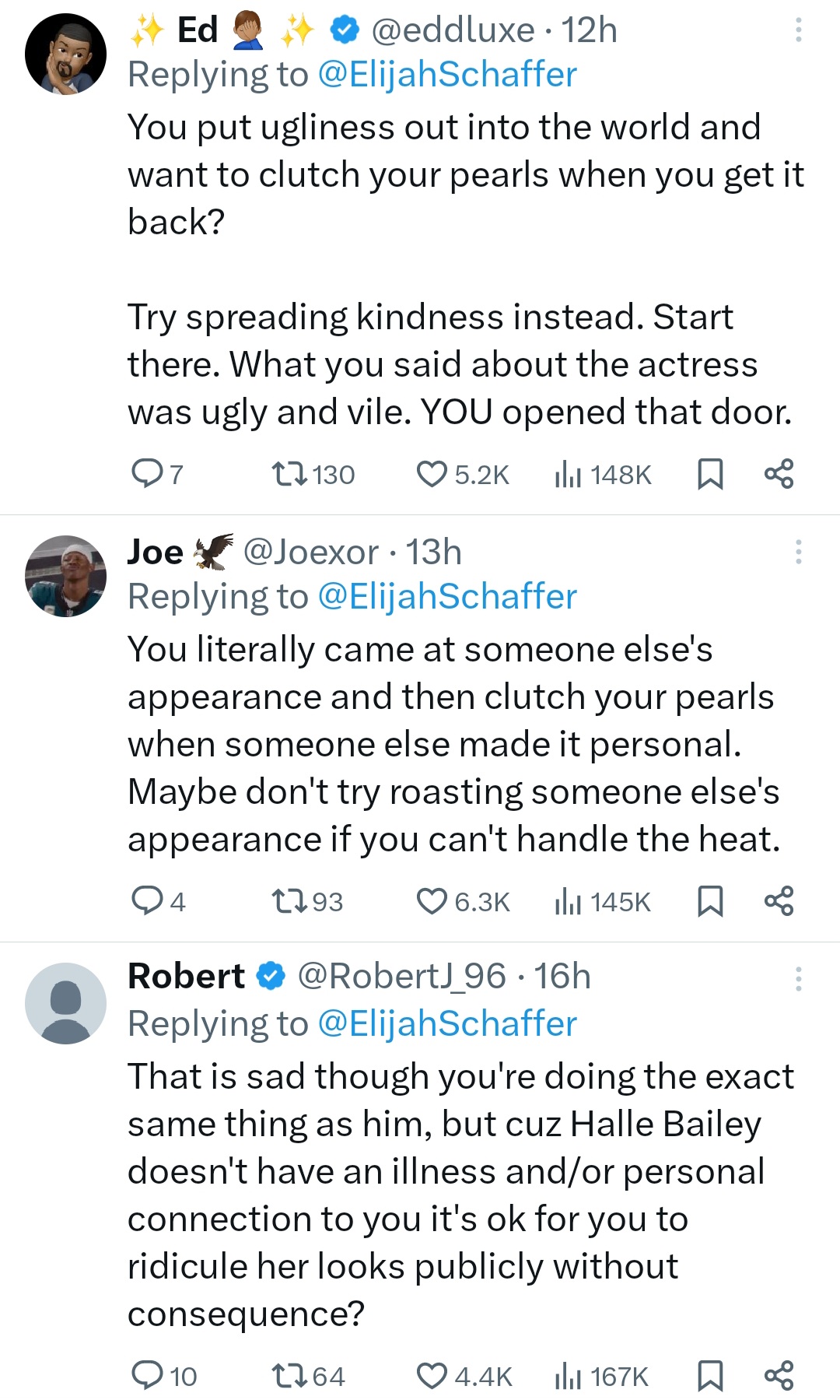Open Joe's profile avatar
Viewport: 840px width, 1400px height.
pos(65,576)
